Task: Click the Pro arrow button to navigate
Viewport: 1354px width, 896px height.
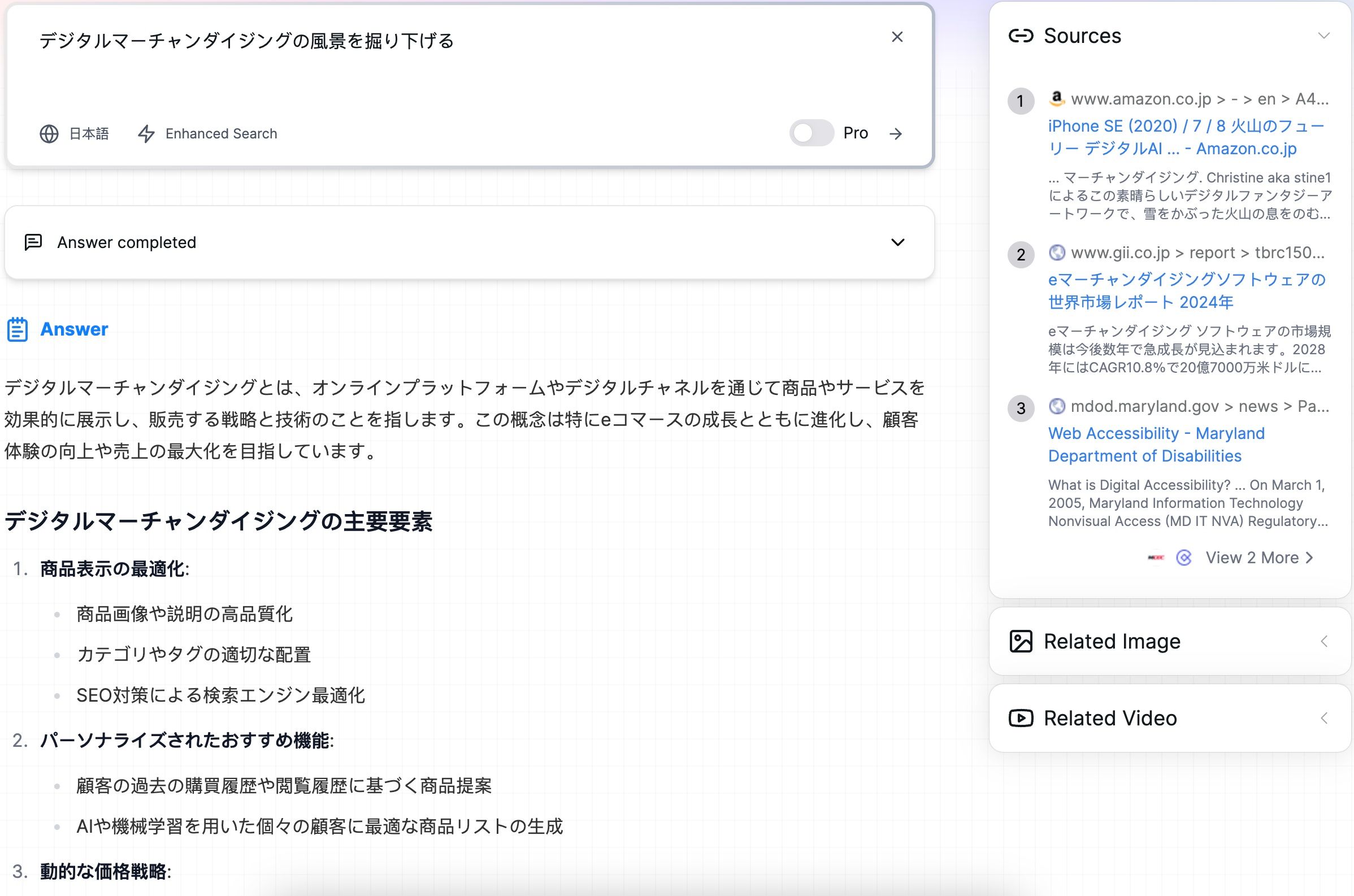Action: 897,133
